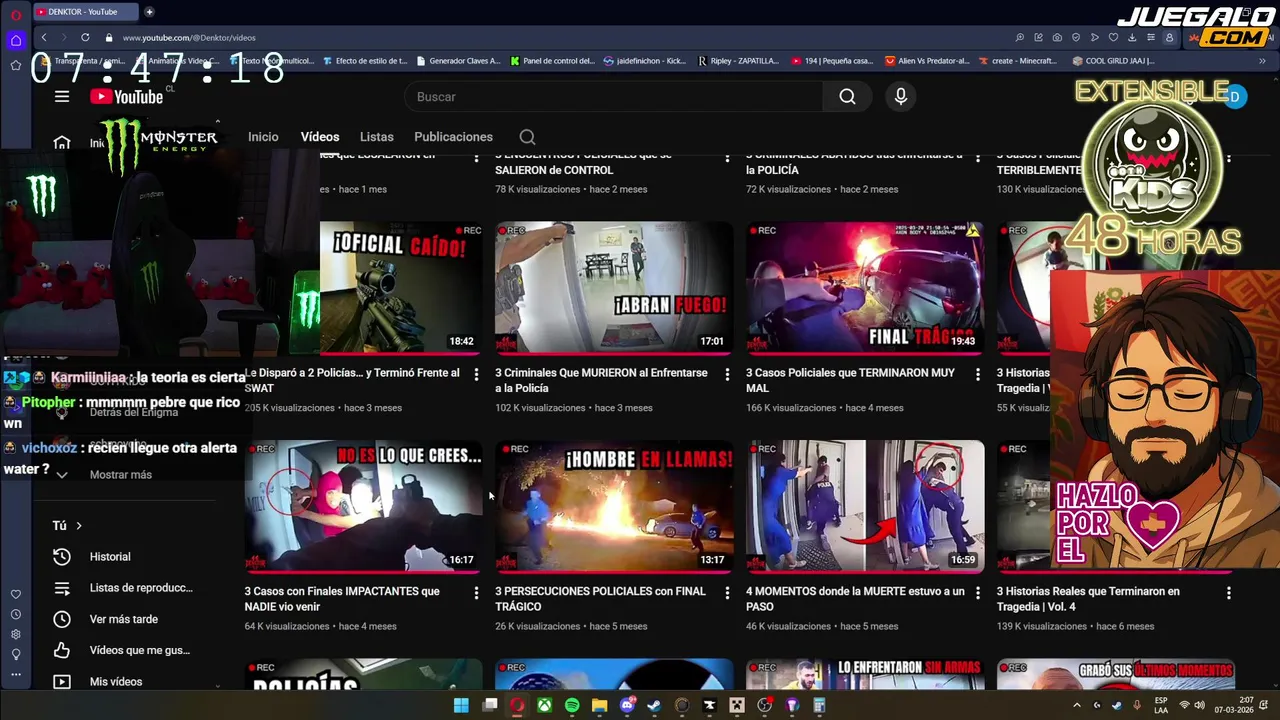Open Opera sidebar history clock icon
Screen dimensions: 1280x720
point(16,614)
